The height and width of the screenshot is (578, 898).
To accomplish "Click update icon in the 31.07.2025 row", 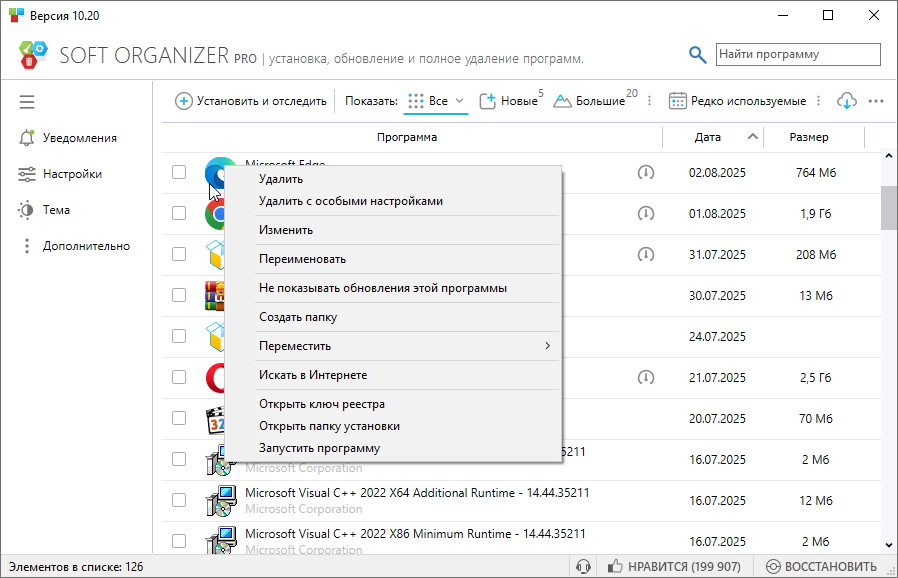I will point(645,254).
